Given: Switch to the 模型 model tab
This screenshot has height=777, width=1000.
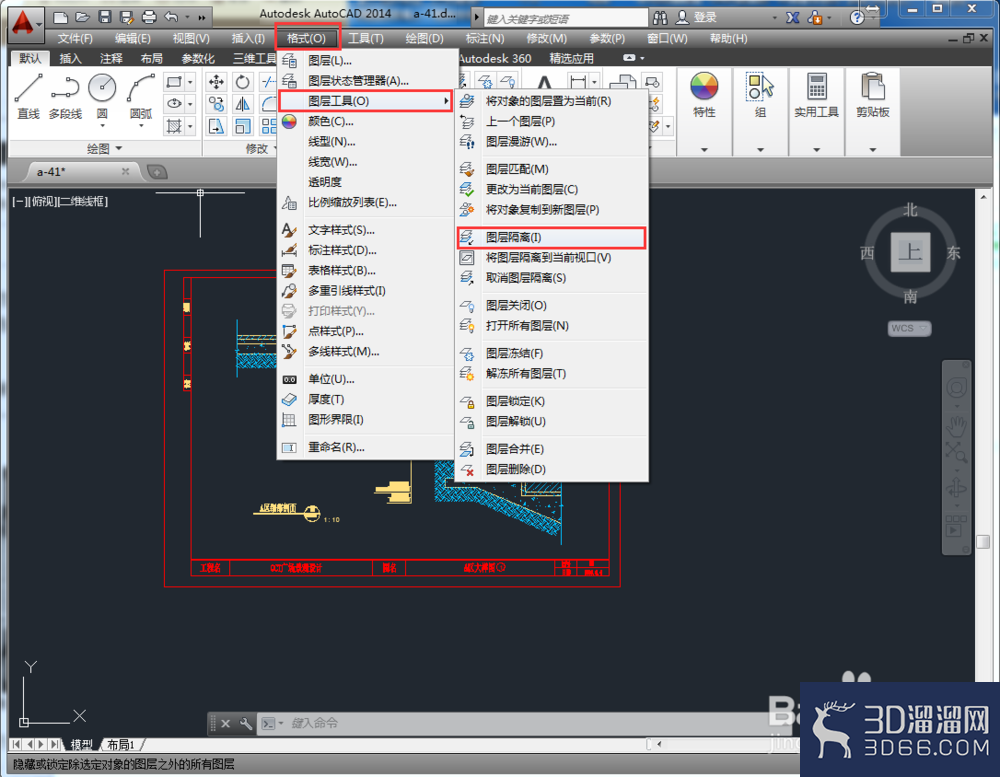Looking at the screenshot, I should (81, 744).
